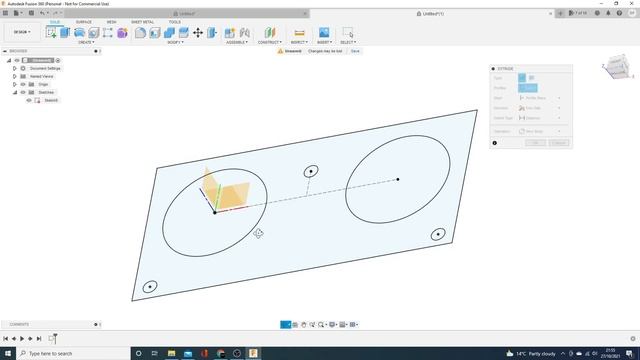Expand the Document Settings node
Viewport: 640px width, 360px height.
(x=15, y=69)
